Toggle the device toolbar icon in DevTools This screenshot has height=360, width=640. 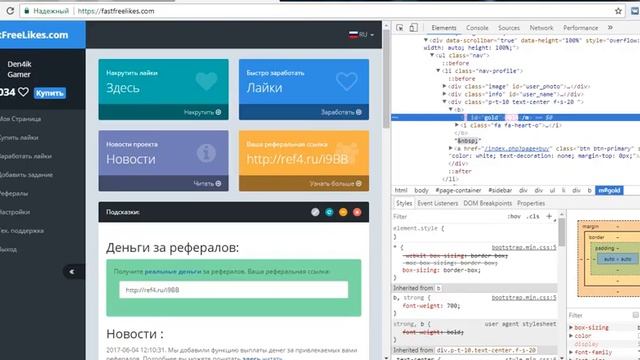point(413,27)
